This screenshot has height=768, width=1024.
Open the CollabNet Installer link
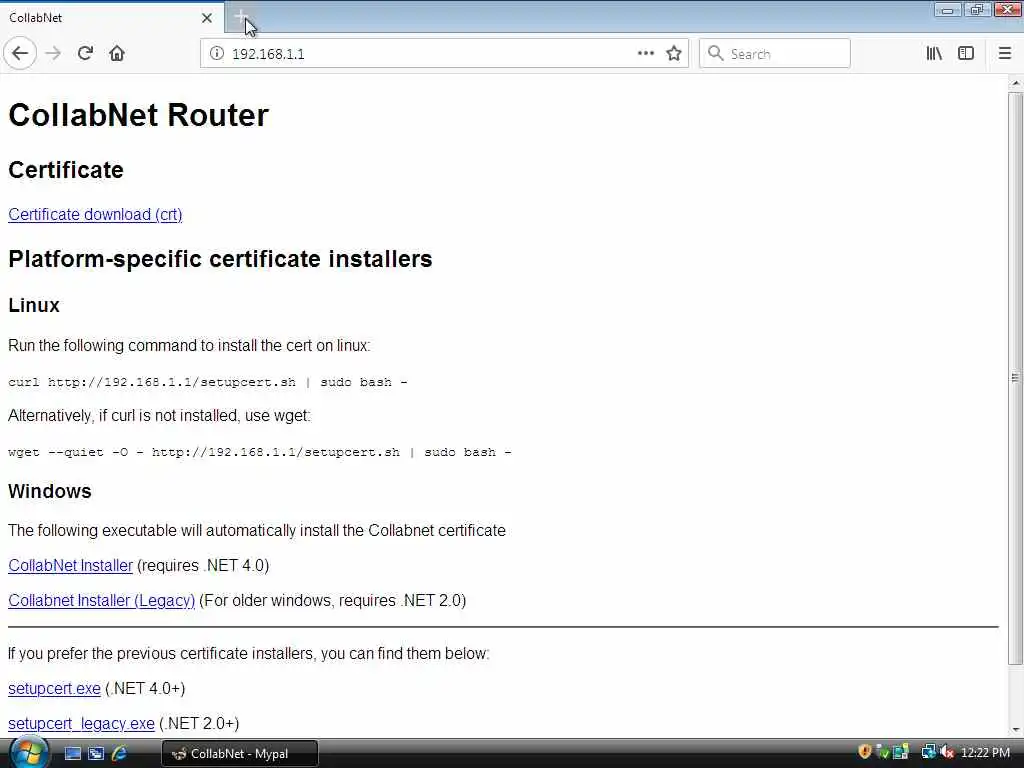(x=71, y=566)
